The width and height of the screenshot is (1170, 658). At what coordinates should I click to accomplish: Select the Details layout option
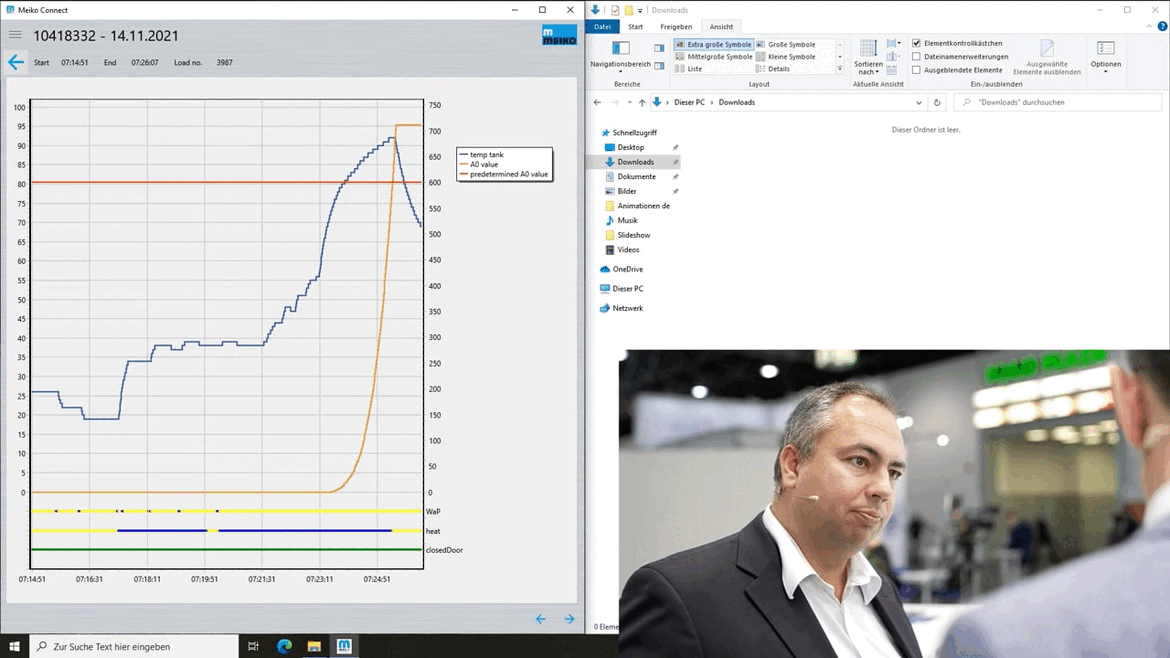[x=778, y=69]
